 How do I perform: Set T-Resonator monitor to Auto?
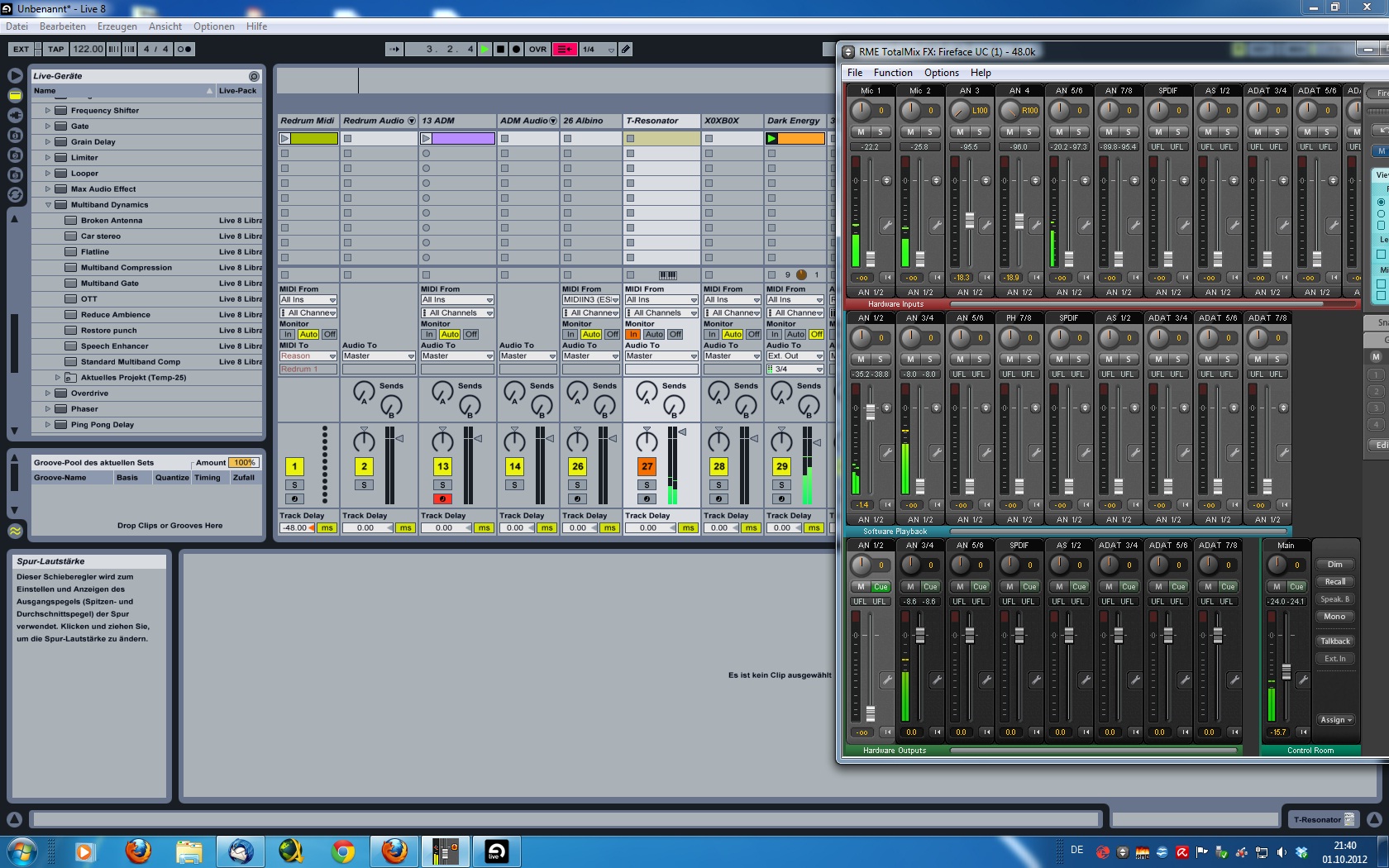653,334
